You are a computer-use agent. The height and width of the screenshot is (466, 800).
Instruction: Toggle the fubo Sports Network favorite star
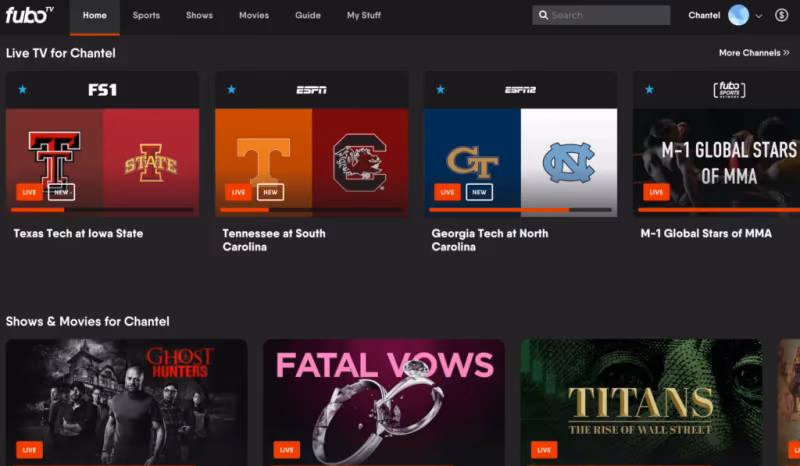(649, 89)
